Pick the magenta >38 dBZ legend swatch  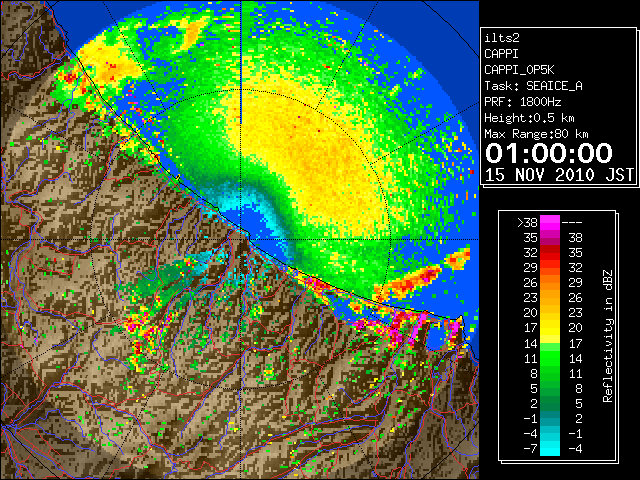550,222
